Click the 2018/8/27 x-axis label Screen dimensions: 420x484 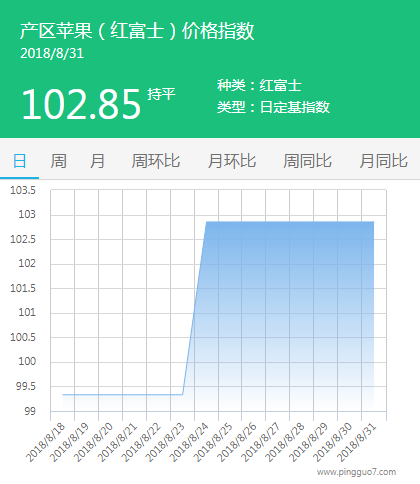(262, 442)
